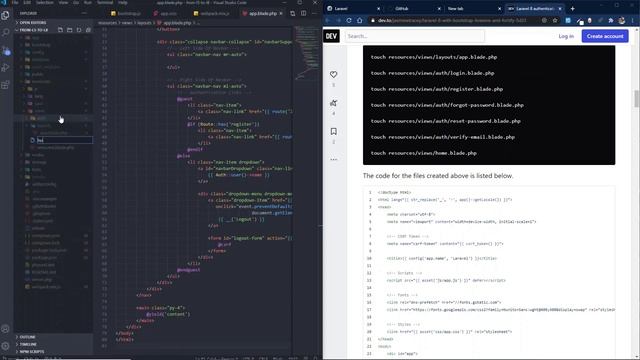Click the new file name input in Explorer
The width and height of the screenshot is (640, 360).
(x=64, y=140)
